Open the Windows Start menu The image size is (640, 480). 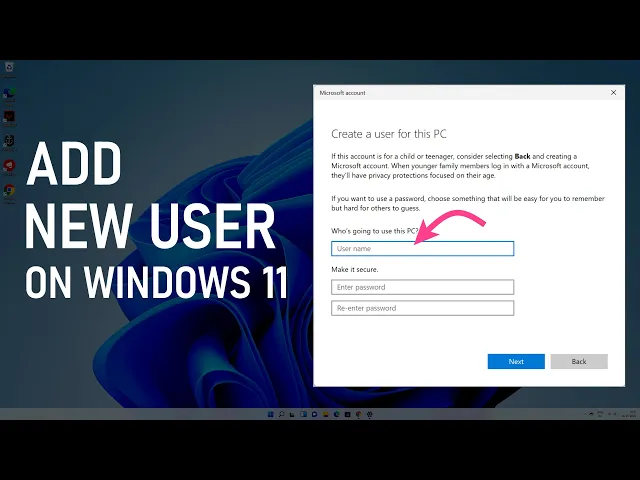click(x=271, y=414)
